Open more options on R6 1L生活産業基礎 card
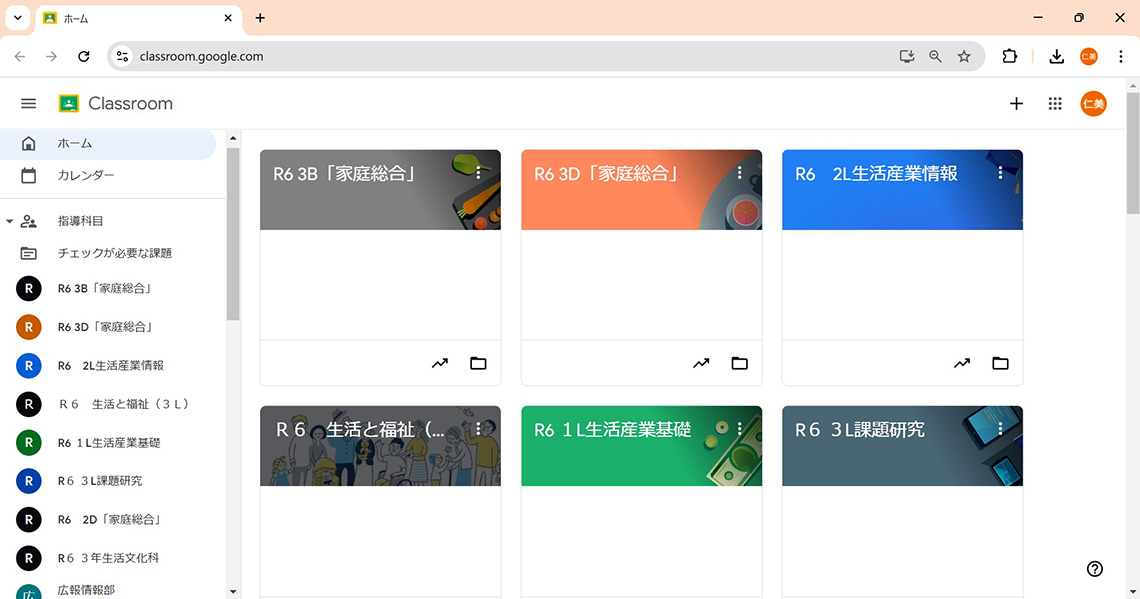 (739, 429)
